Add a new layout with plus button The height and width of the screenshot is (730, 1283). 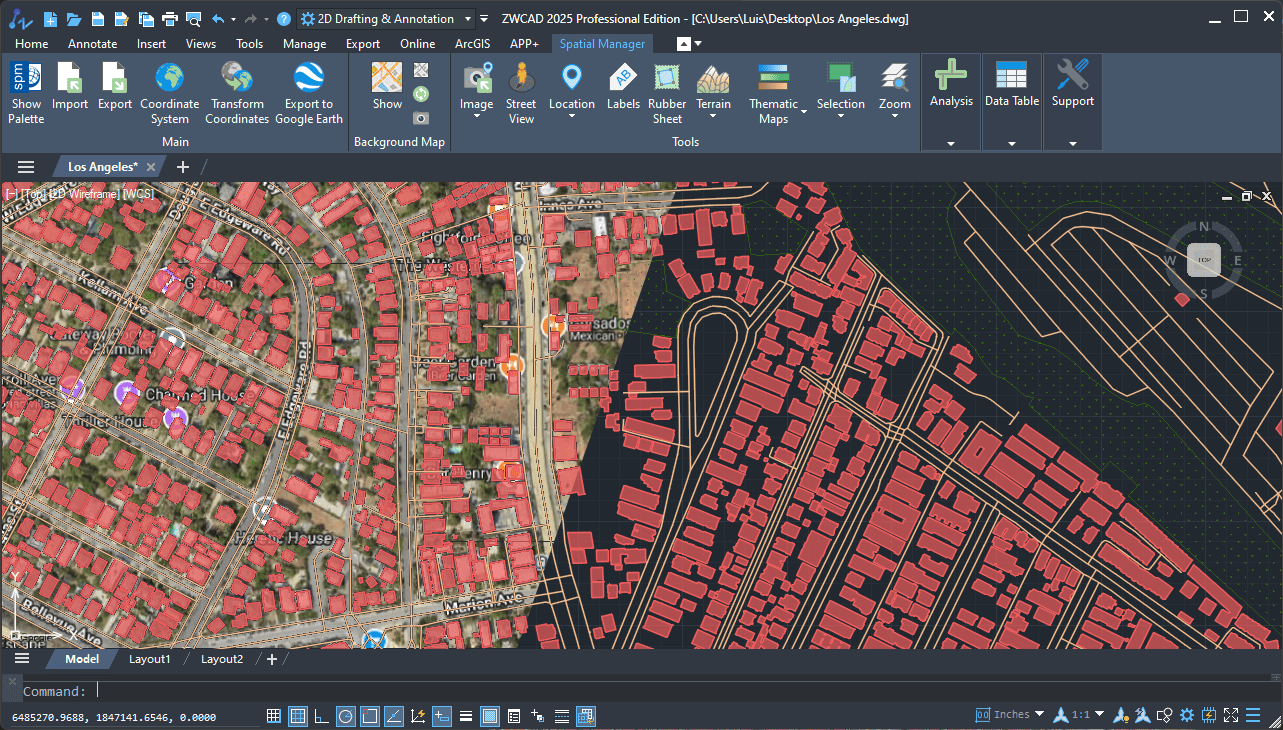point(272,659)
